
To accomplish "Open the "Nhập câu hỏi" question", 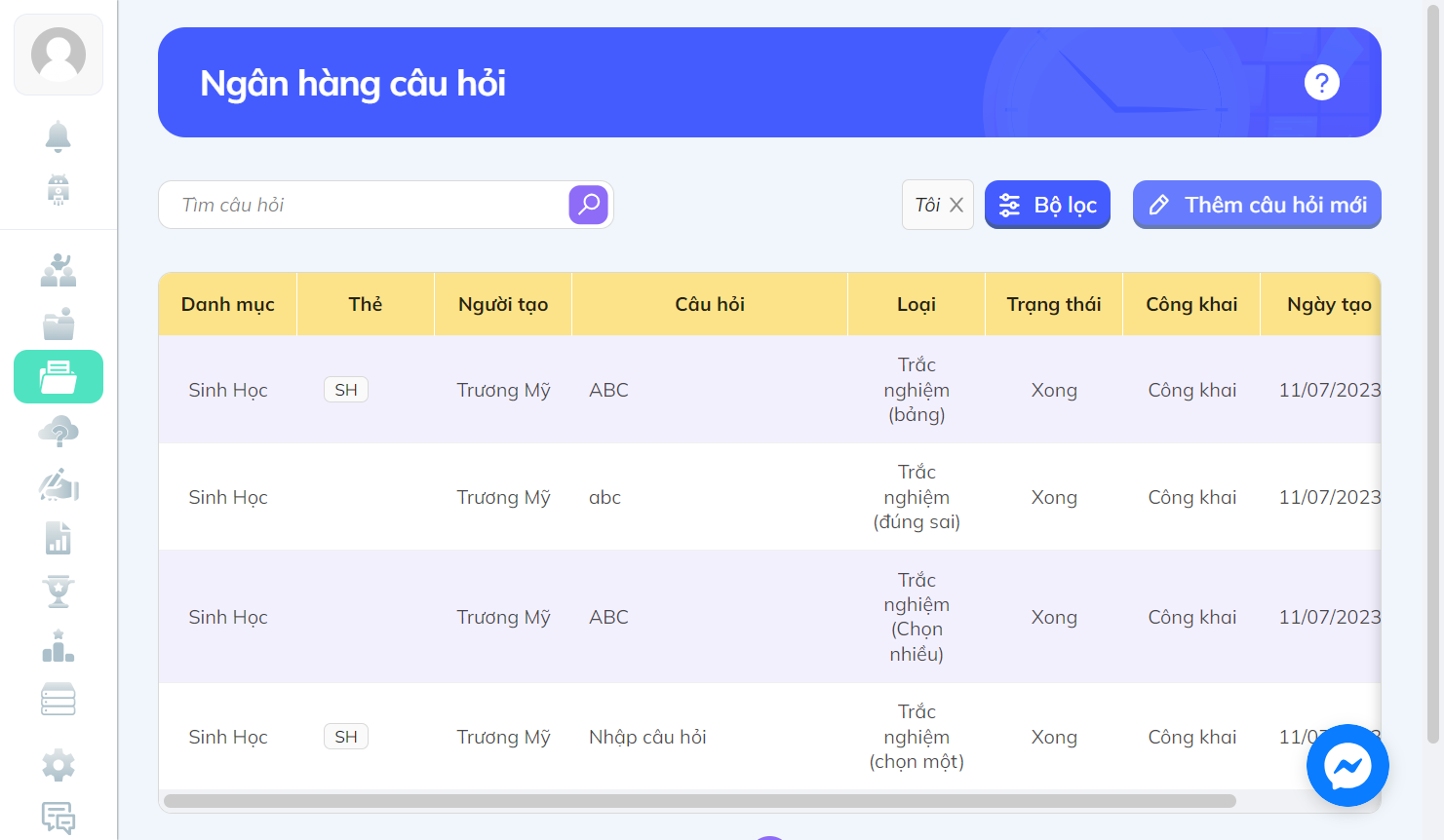I will click(647, 737).
